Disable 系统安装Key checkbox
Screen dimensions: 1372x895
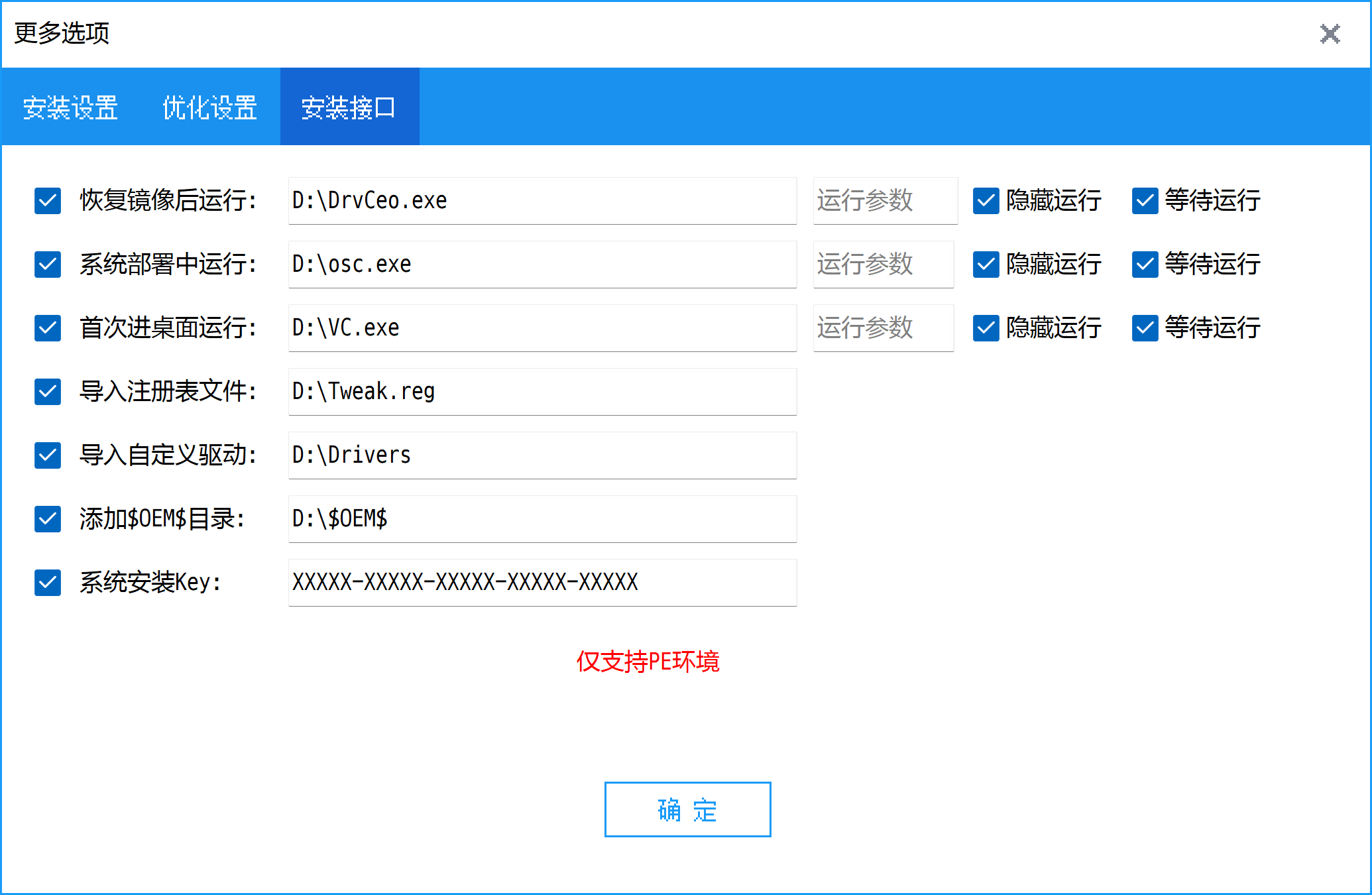click(48, 583)
